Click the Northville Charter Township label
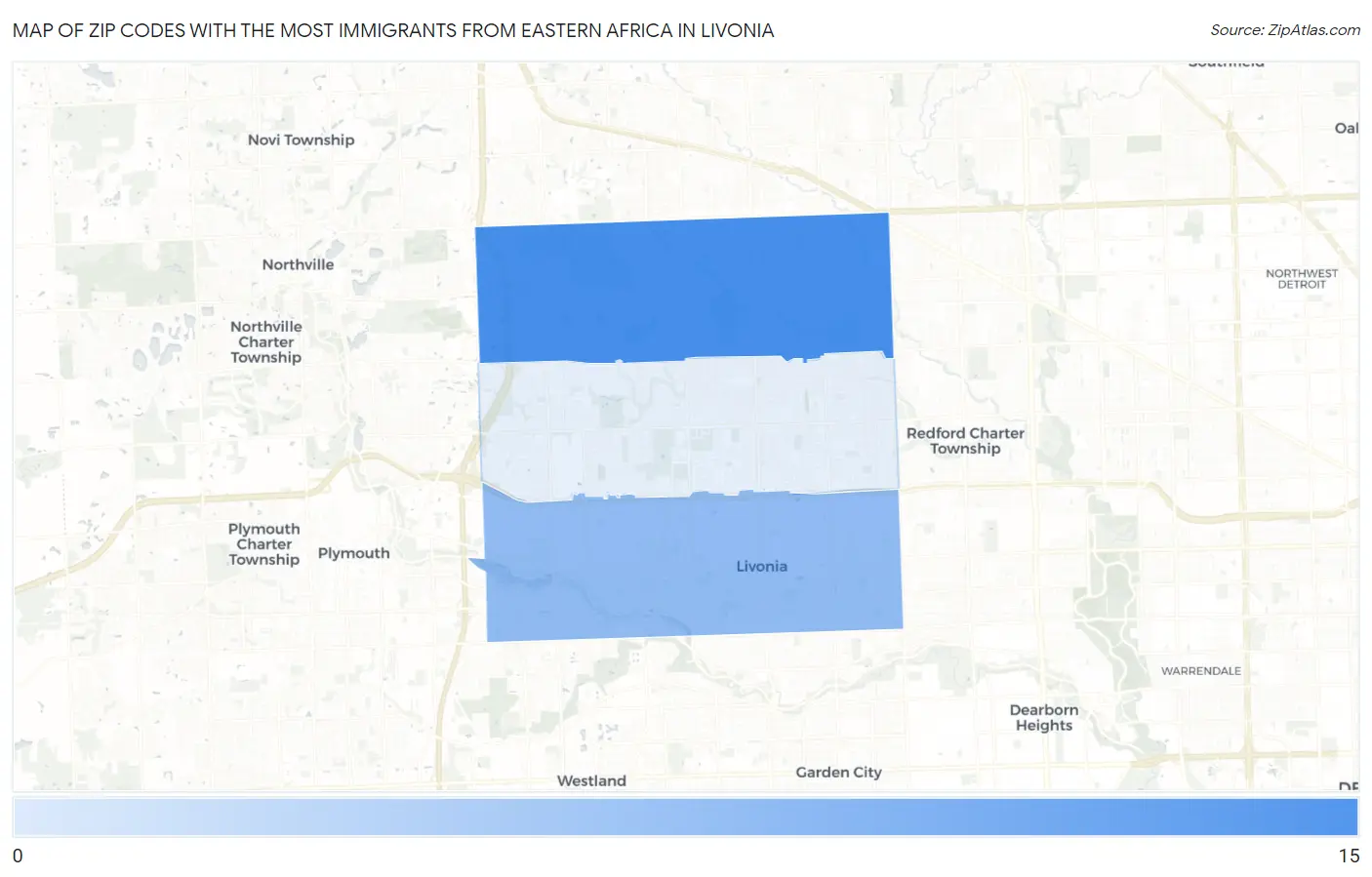1372x877 pixels. pyautogui.click(x=266, y=342)
